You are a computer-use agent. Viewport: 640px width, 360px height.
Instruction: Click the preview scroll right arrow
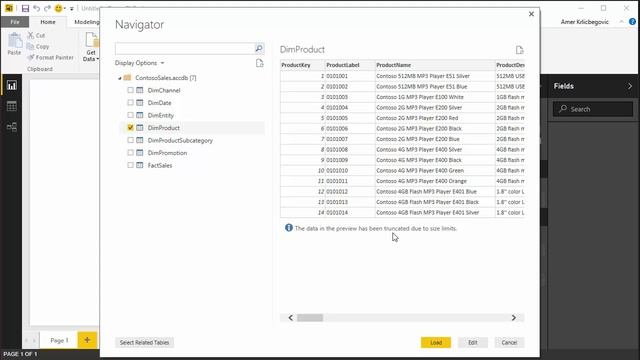513,318
